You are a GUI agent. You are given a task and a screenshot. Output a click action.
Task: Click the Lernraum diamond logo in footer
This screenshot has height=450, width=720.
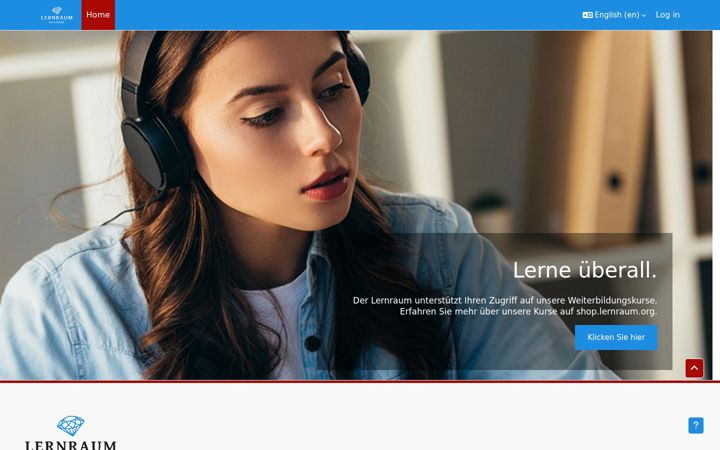pyautogui.click(x=70, y=432)
